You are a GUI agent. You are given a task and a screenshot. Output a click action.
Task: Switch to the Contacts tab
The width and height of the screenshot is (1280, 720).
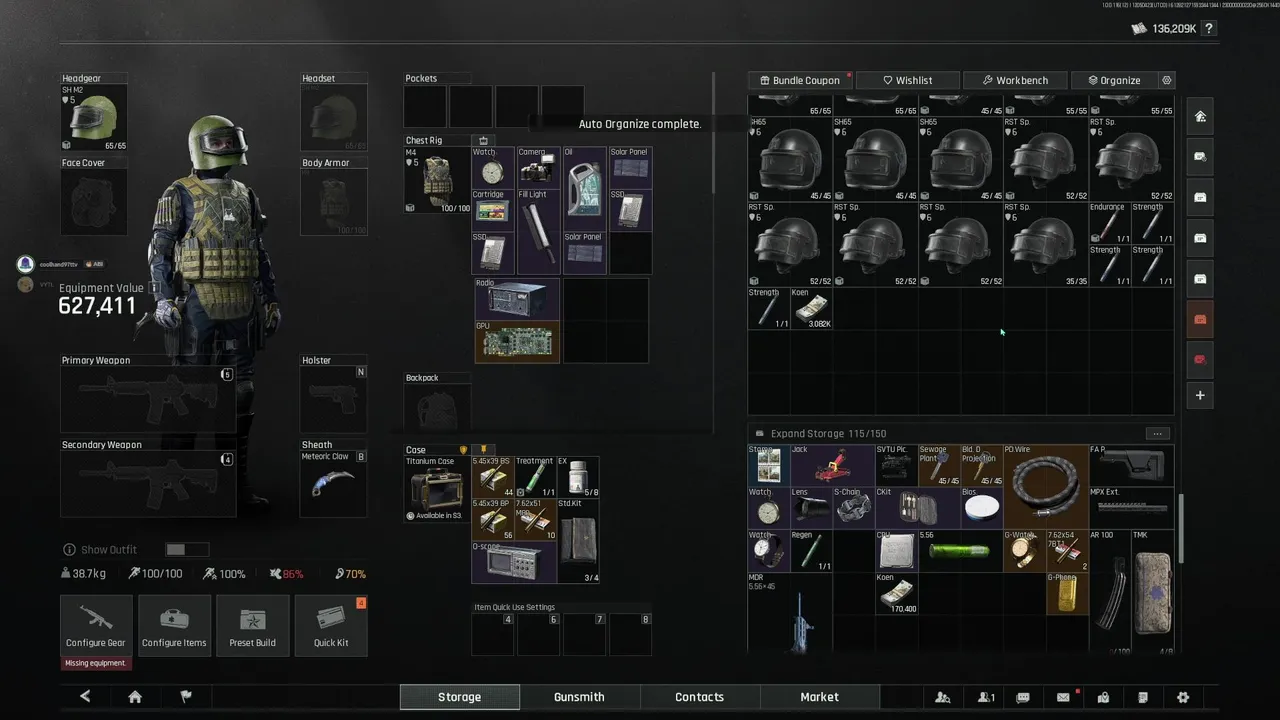pos(699,697)
